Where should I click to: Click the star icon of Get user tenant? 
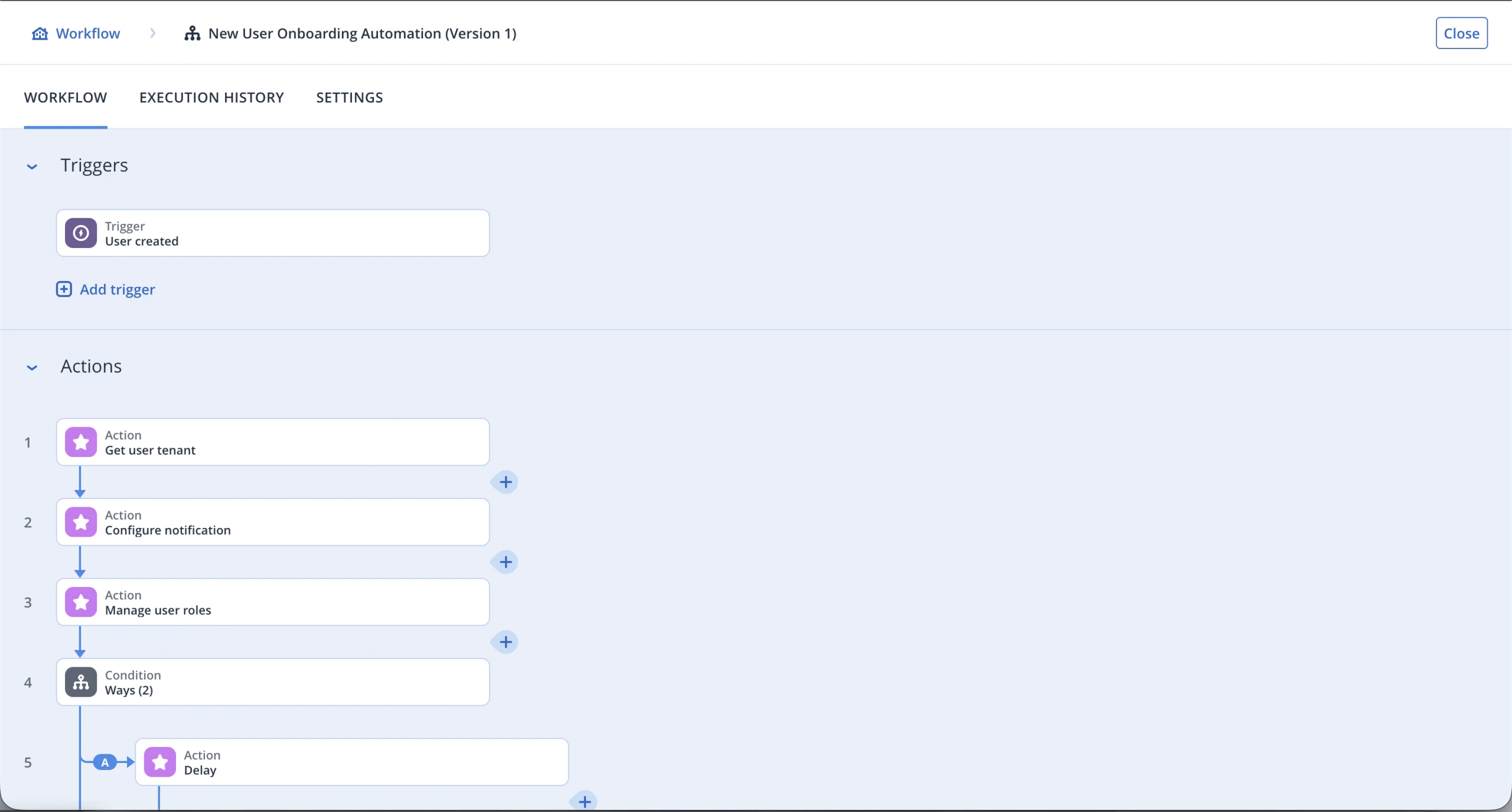pos(81,442)
